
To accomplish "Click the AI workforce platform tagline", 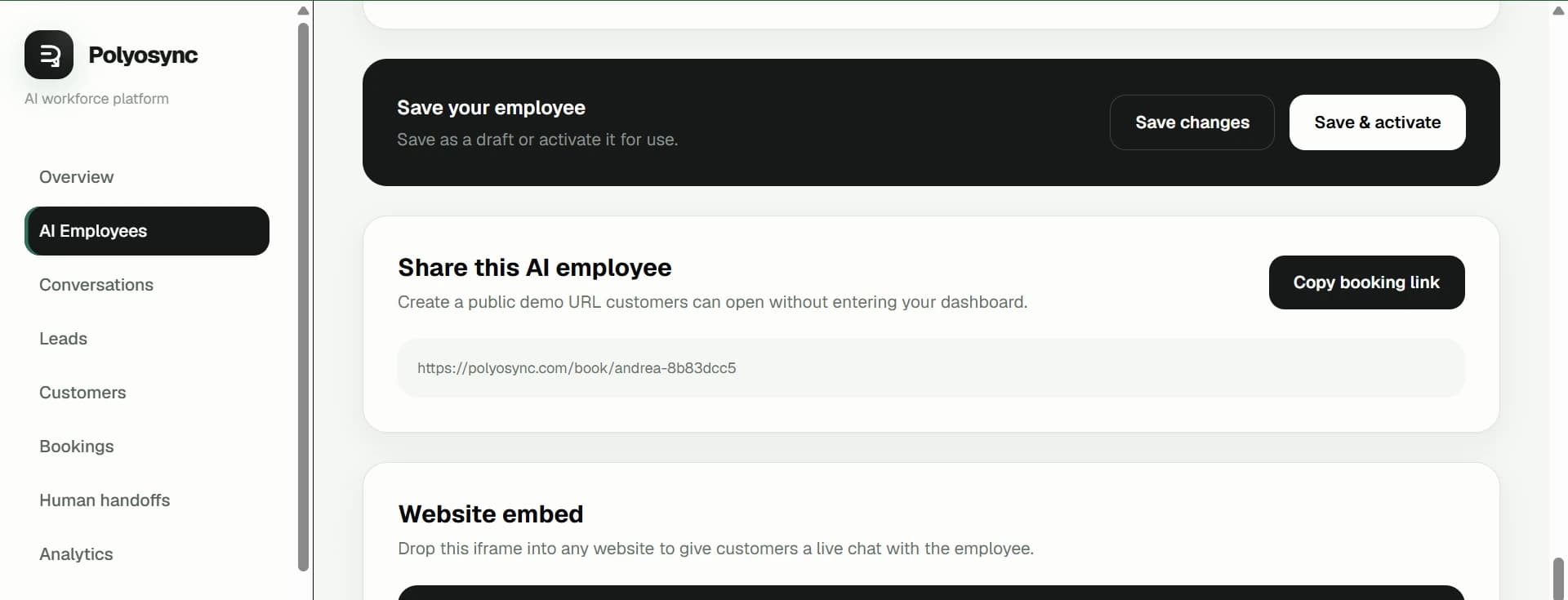I will pyautogui.click(x=96, y=99).
